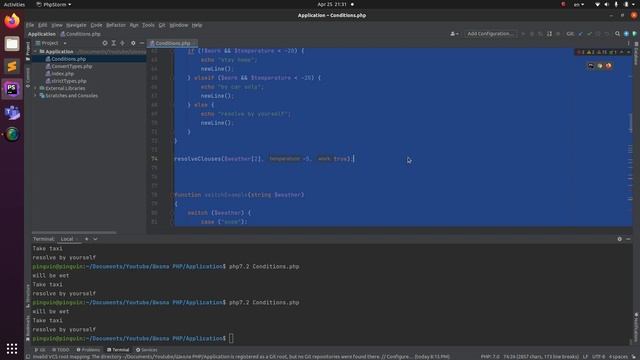Toggle the Bookmarks side tool window stripe
This screenshot has height=360, width=640.
pos(28,327)
